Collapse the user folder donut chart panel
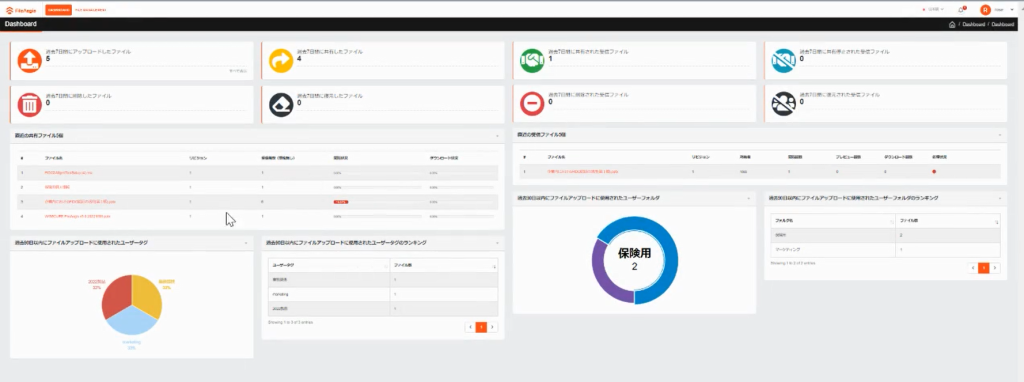Screen dimensions: 1024x382 click(748, 198)
